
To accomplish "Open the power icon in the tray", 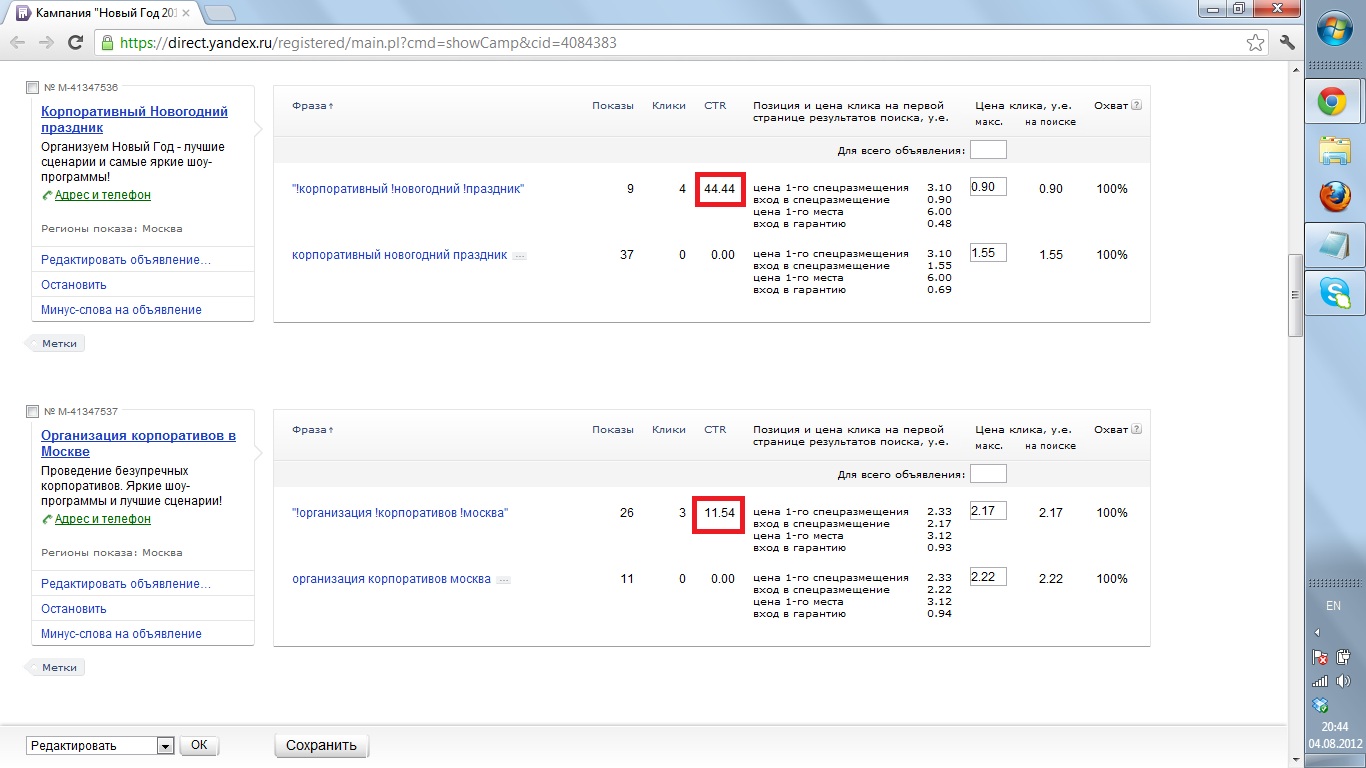I will 1343,658.
